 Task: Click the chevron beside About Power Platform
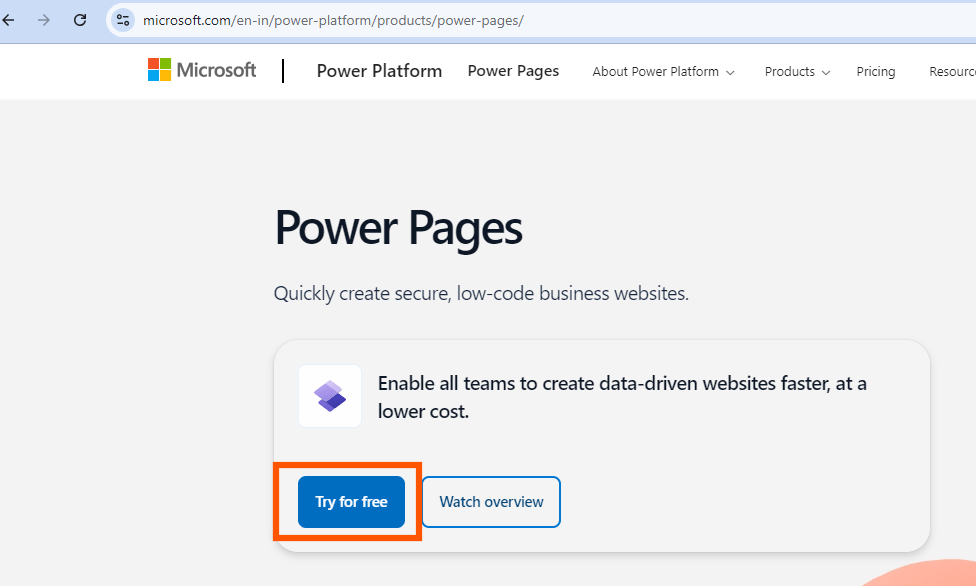click(730, 73)
